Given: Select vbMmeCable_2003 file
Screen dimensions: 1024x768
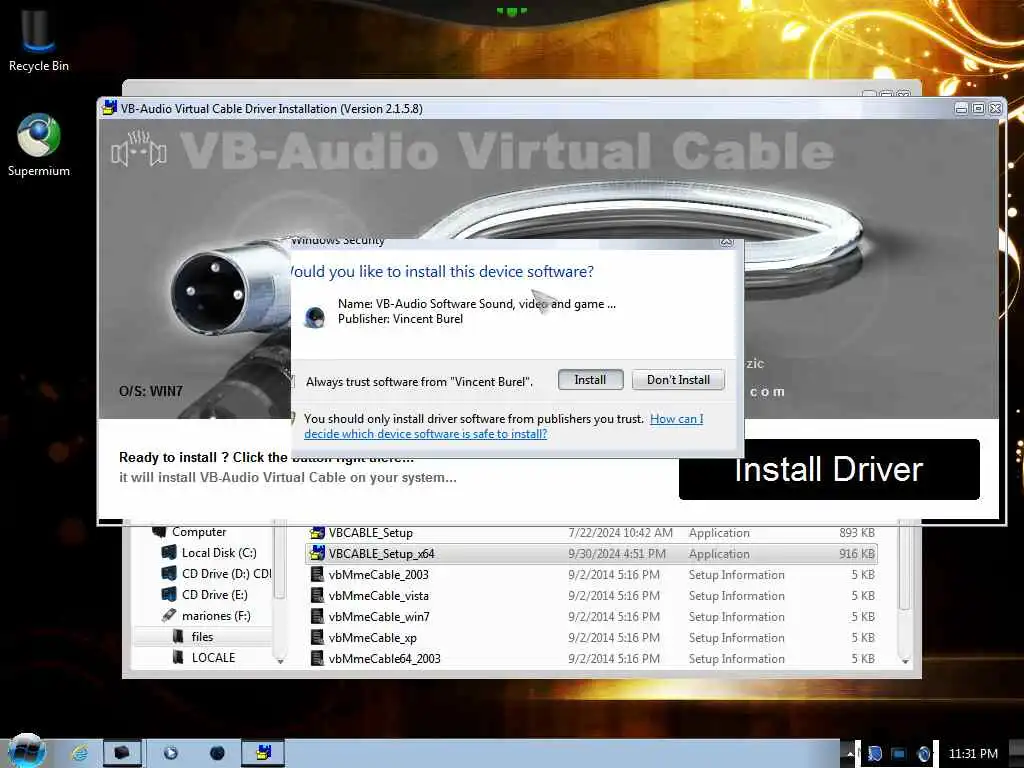Looking at the screenshot, I should [591, 575].
